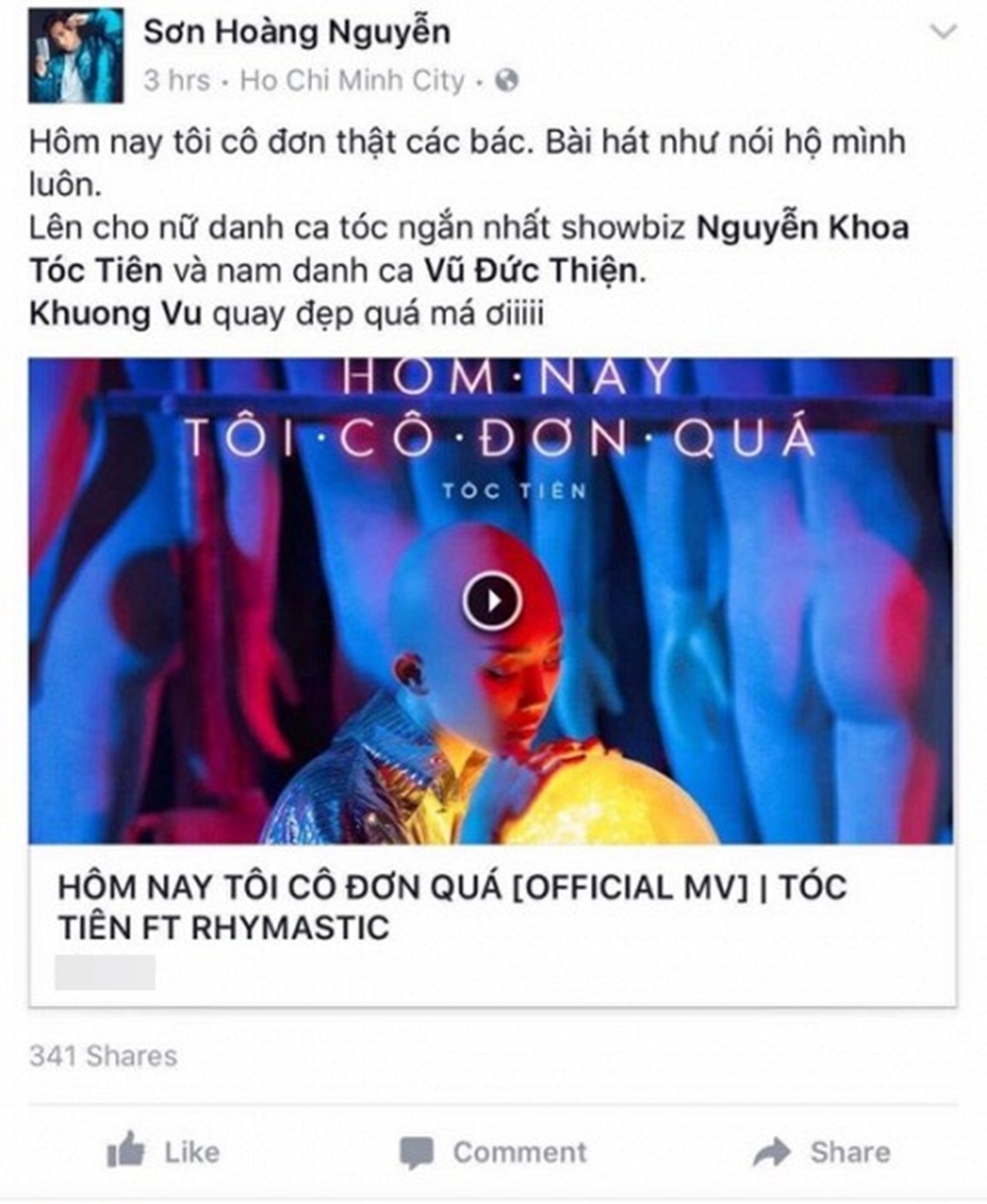This screenshot has width=987, height=1204.
Task: Open the tagged Vũ Đức Thiện profile
Action: point(533,270)
